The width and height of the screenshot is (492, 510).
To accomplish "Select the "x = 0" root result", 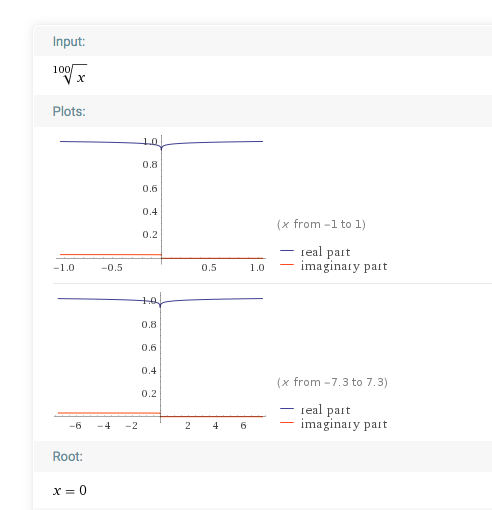I will coord(70,490).
